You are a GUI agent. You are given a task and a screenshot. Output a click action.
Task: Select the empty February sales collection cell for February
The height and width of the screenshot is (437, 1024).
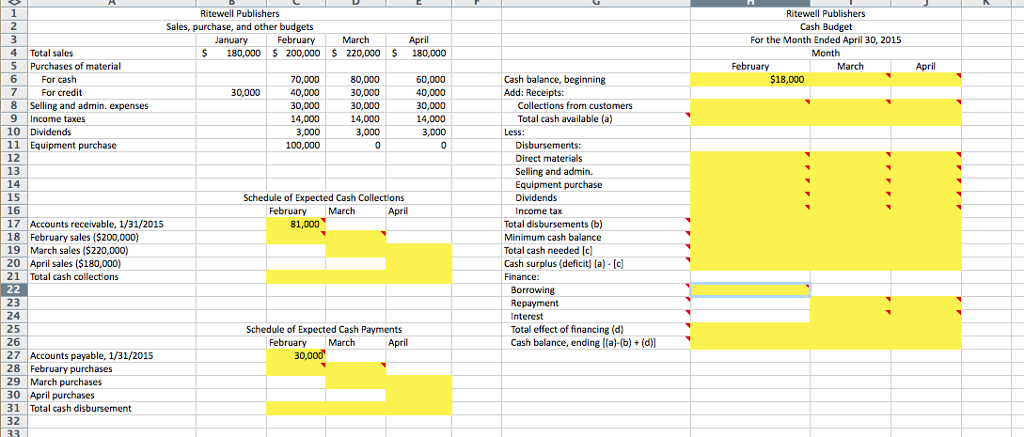pos(296,237)
